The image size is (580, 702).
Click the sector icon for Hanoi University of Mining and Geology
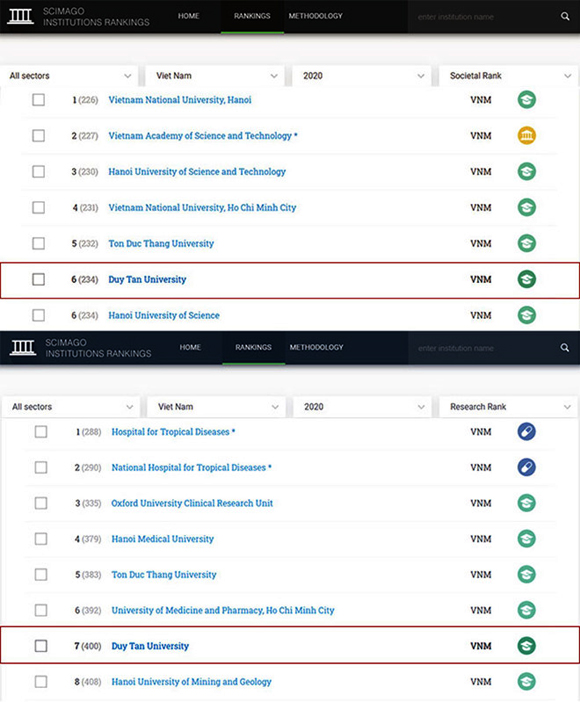[x=527, y=681]
